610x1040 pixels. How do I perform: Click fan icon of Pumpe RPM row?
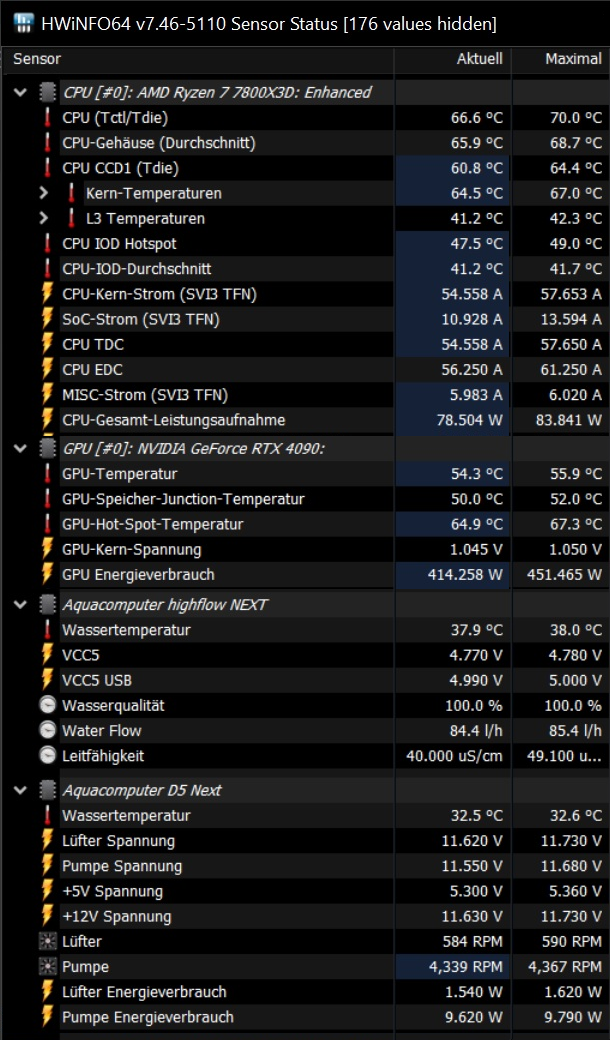[x=47, y=966]
